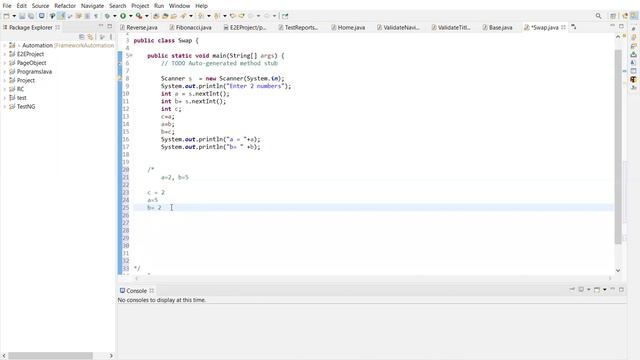Switch to the Java perspective icon

tap(634, 16)
